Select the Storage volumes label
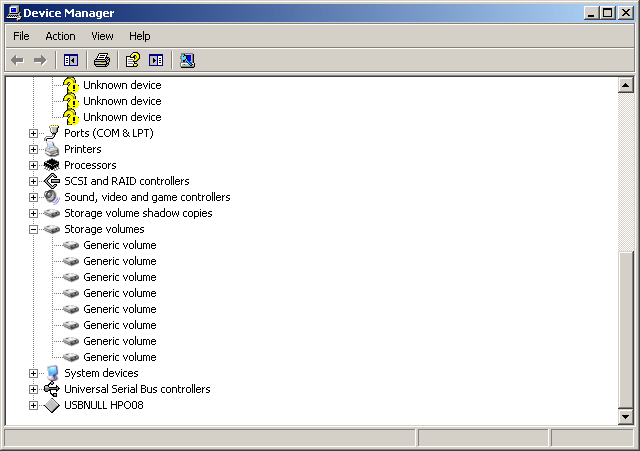The image size is (640, 451). 104,229
